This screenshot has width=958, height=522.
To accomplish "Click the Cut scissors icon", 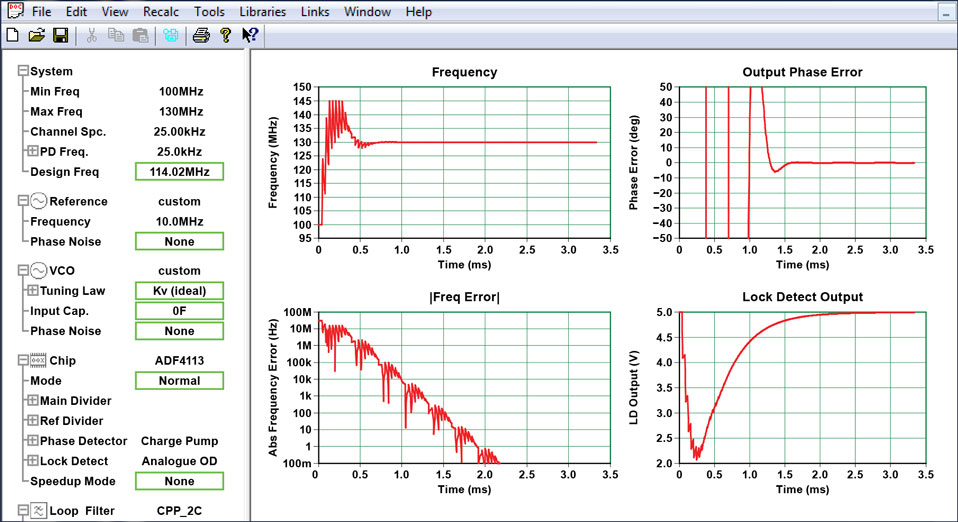I will pos(92,35).
